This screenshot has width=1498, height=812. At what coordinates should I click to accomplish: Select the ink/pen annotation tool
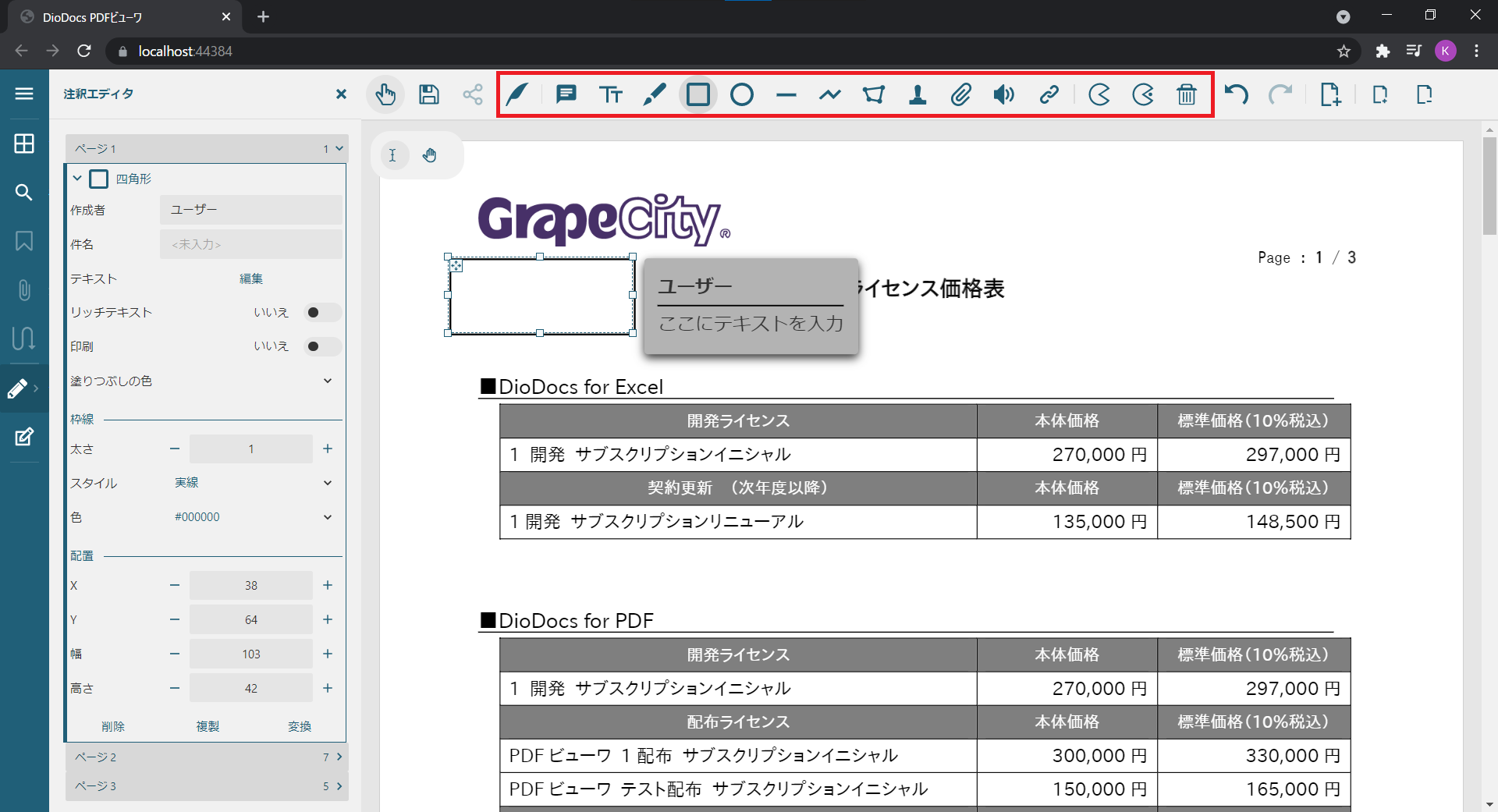click(517, 94)
